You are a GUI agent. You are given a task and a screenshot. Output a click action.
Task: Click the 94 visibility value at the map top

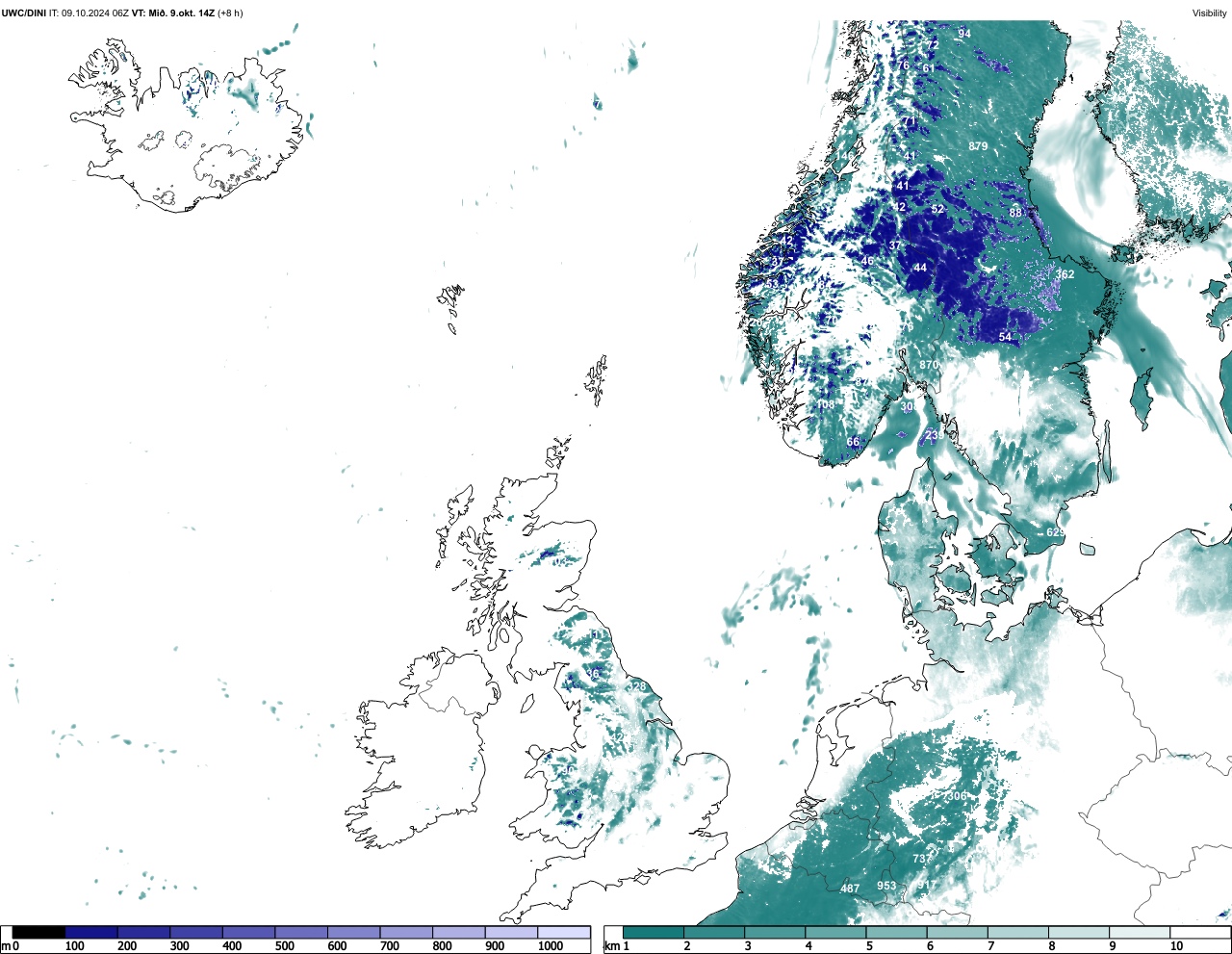click(964, 34)
